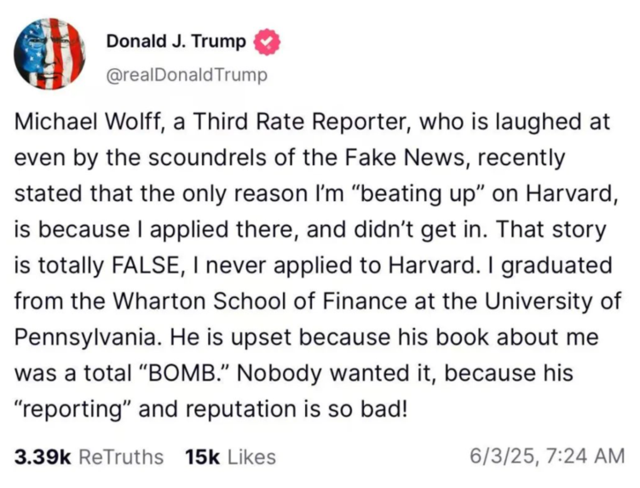
Task: Open the Donald J. Trump display name
Action: (x=176, y=41)
